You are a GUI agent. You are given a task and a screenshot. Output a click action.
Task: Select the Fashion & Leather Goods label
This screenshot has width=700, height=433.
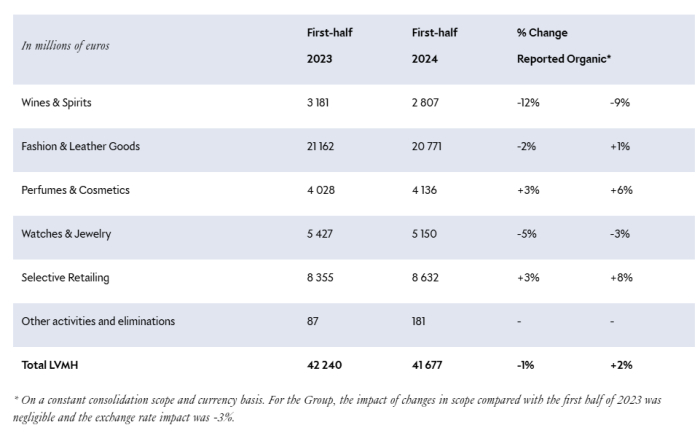(x=81, y=146)
